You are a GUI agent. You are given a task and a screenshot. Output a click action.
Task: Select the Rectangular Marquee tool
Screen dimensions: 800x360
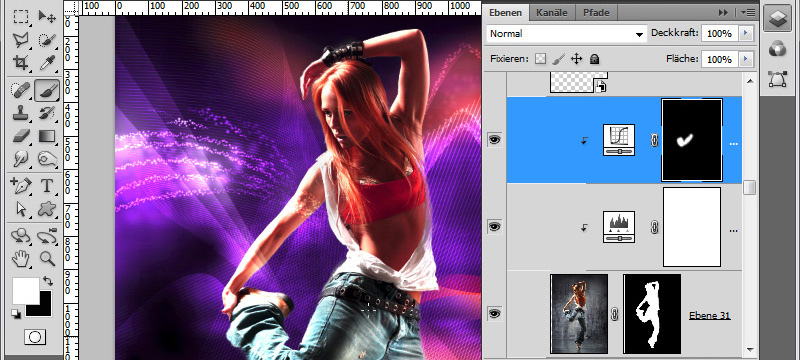[x=21, y=17]
